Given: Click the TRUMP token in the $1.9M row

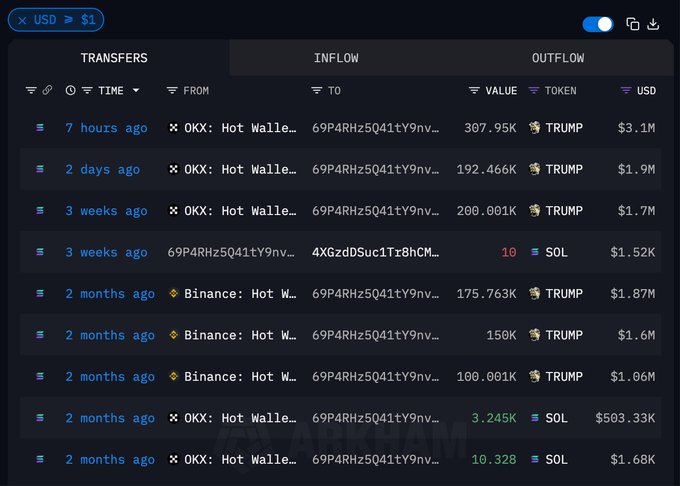Looking at the screenshot, I should (x=564, y=169).
